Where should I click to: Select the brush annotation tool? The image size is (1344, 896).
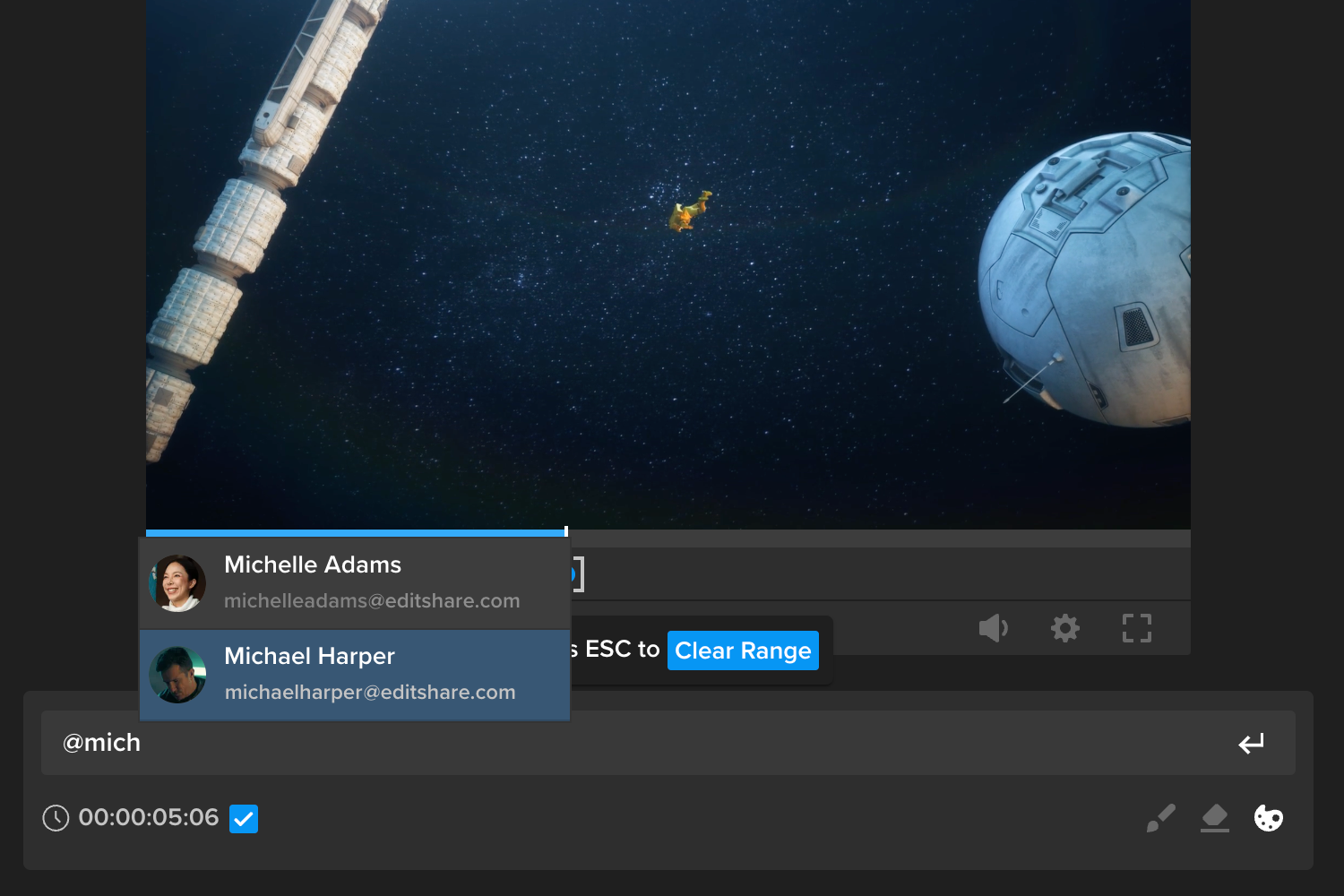(x=1160, y=817)
